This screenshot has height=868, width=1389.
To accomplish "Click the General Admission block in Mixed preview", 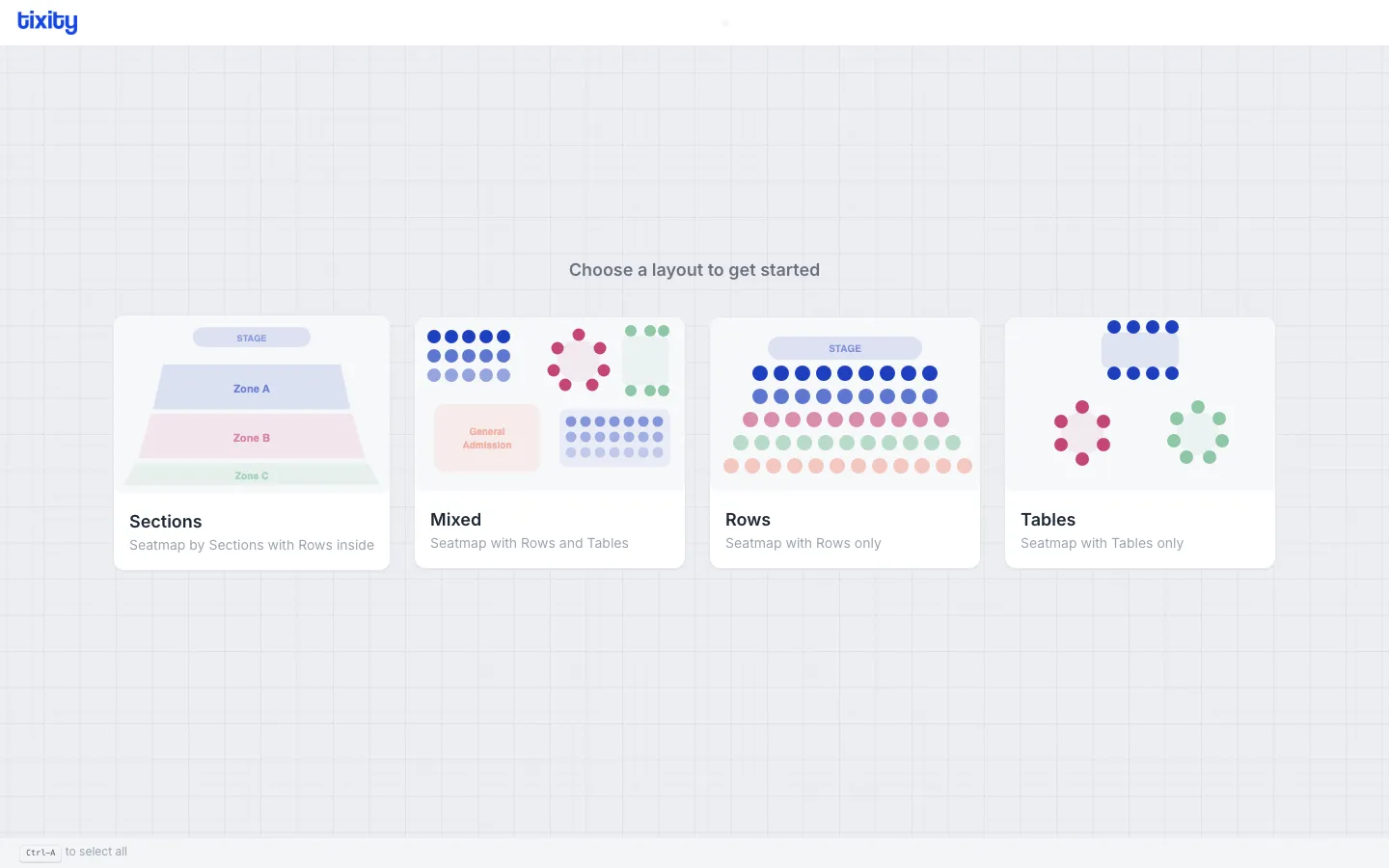I will pos(486,437).
